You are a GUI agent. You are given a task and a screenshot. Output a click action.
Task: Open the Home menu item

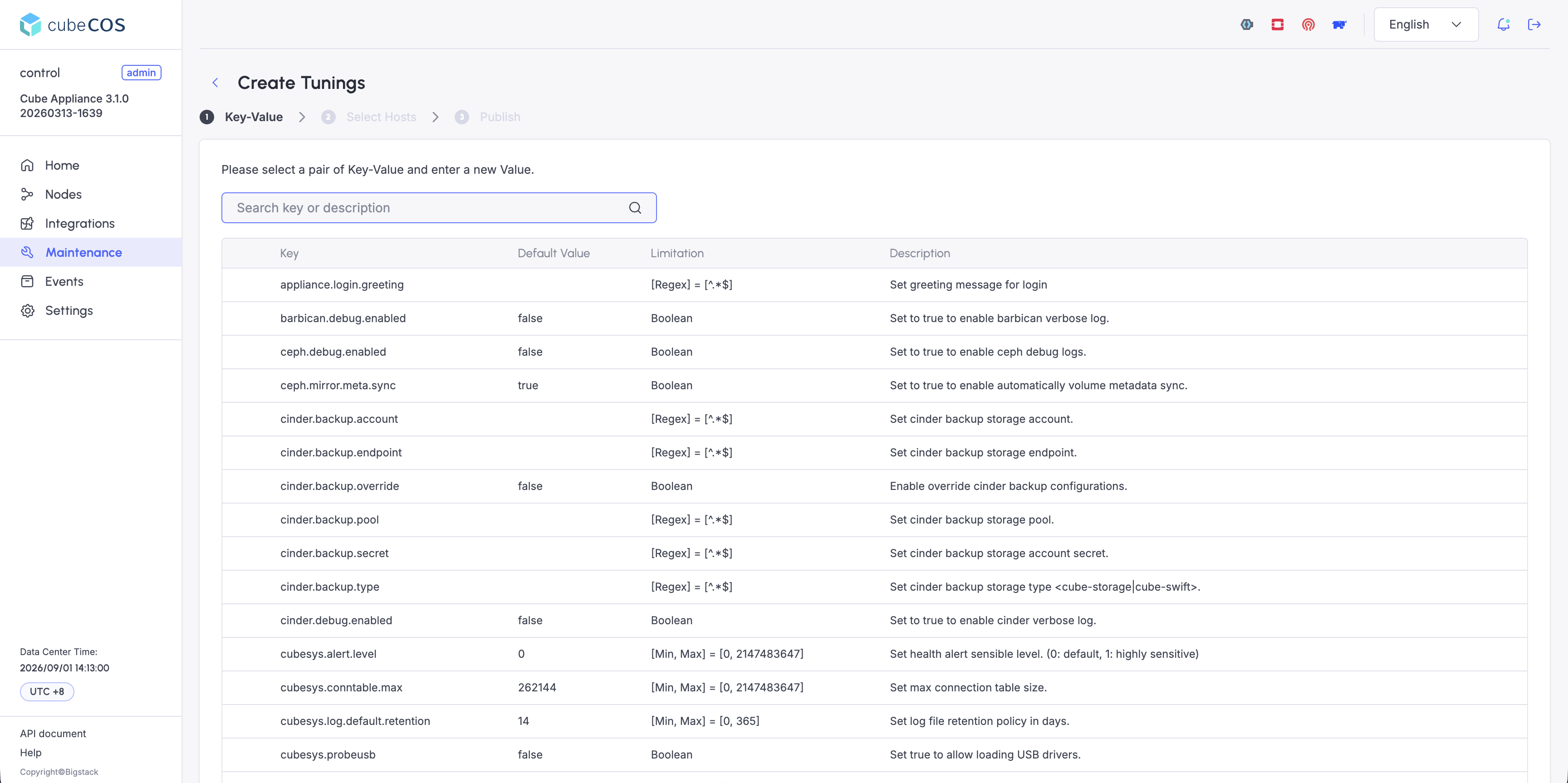point(91,166)
